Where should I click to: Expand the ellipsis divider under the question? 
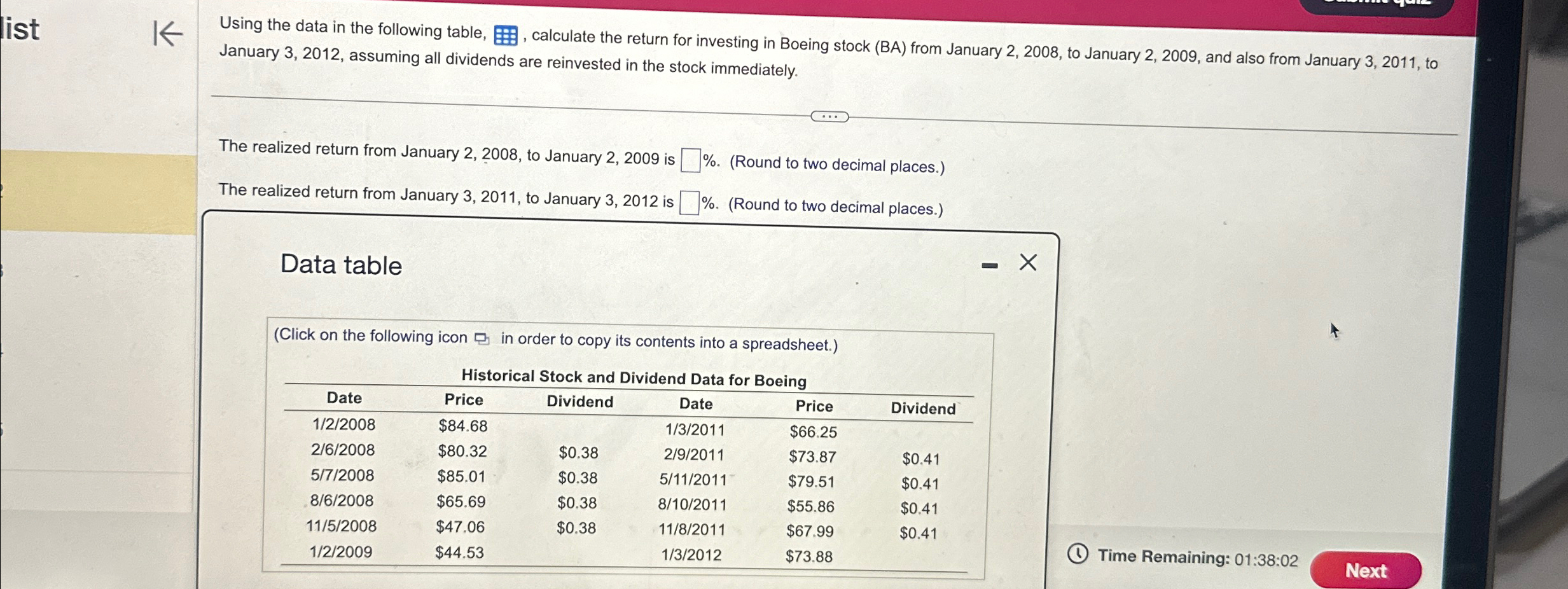829,116
